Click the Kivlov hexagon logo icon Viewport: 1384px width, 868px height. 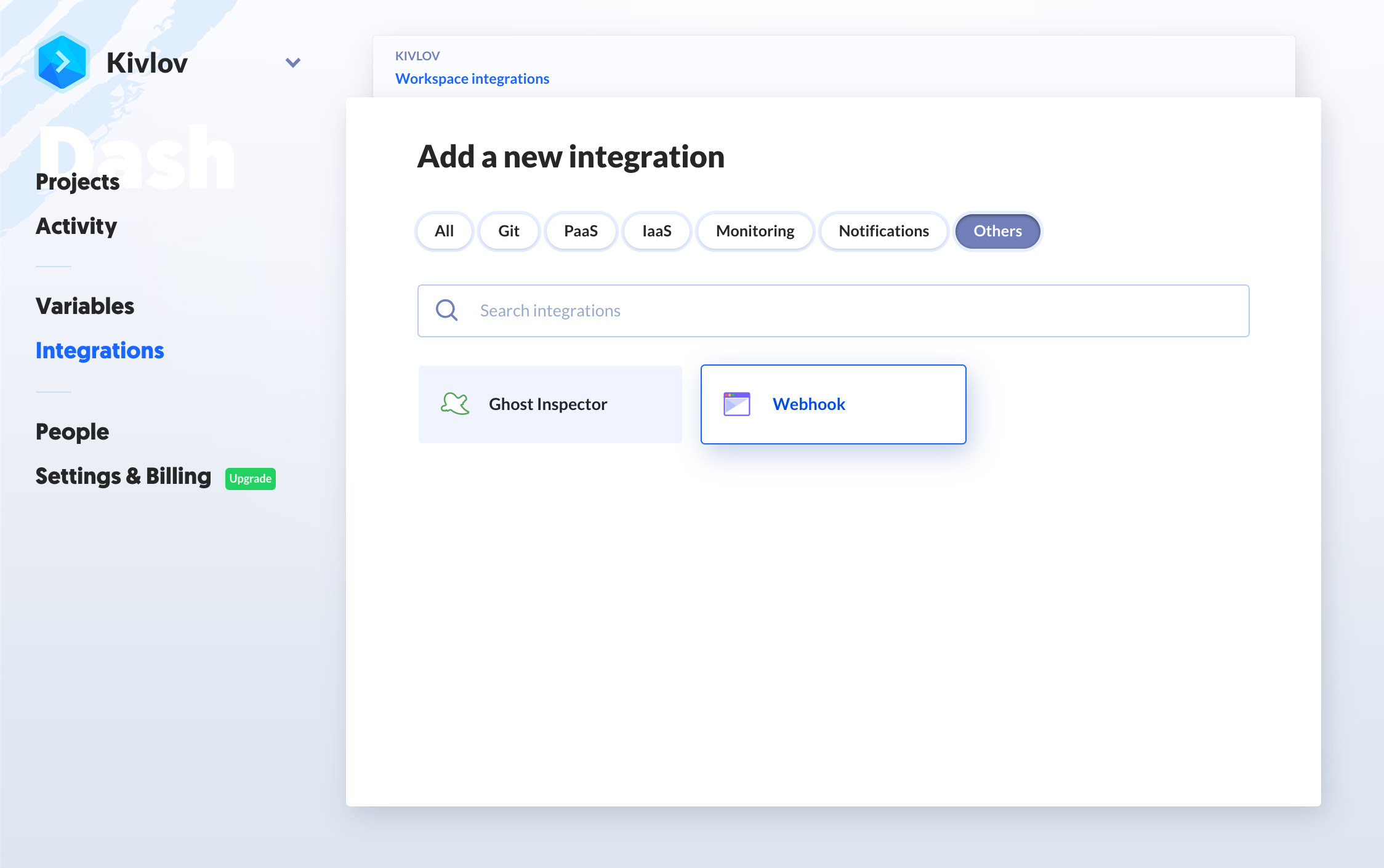62,62
